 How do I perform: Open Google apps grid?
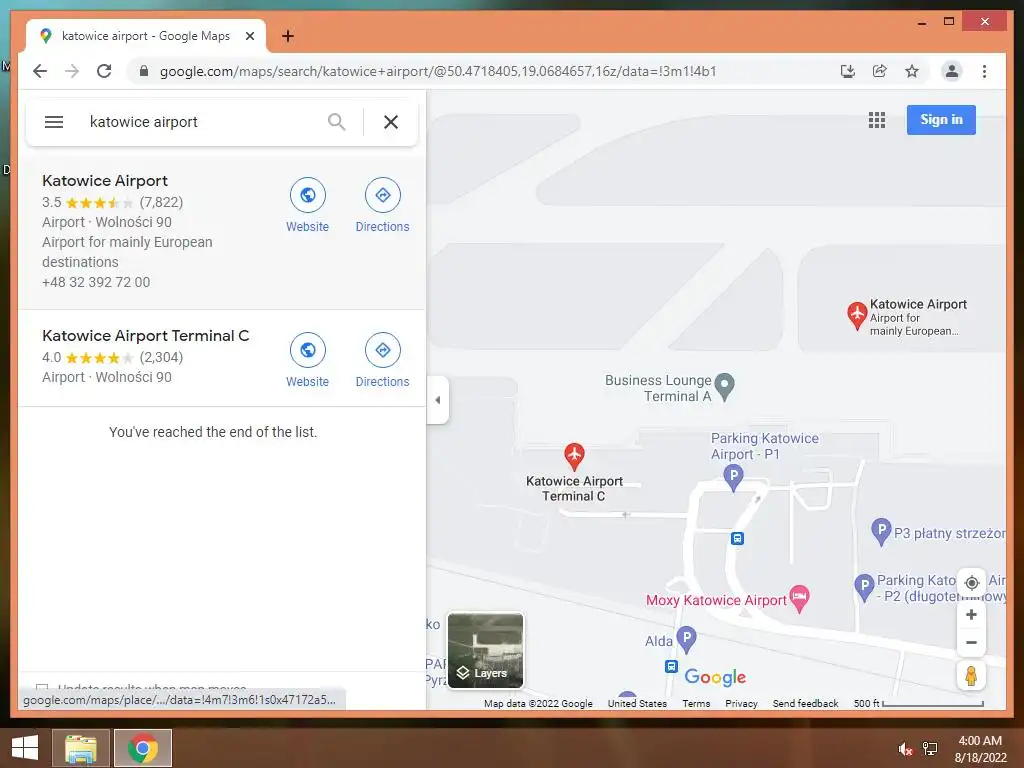point(877,120)
